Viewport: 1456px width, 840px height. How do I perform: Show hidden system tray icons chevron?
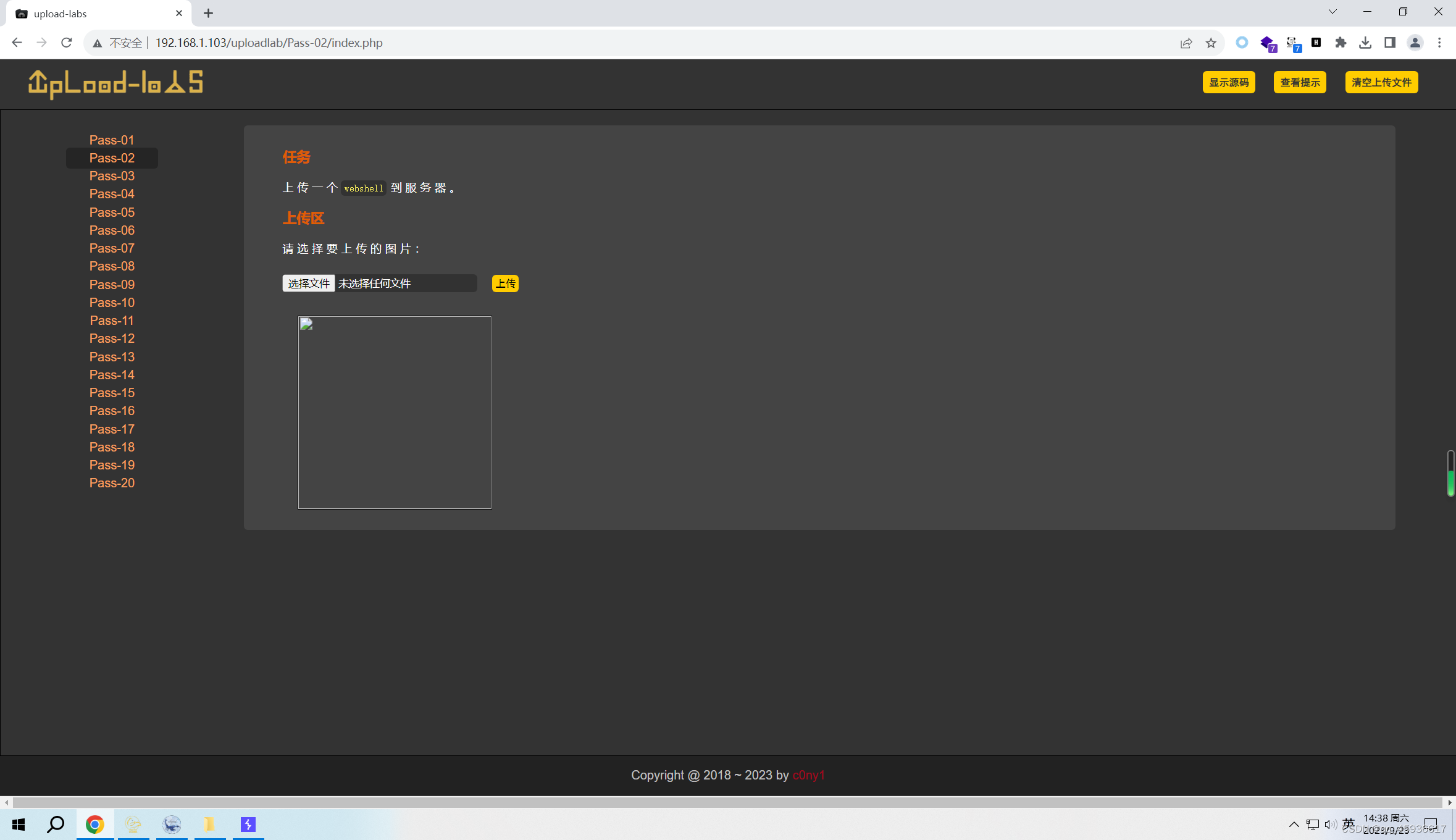click(x=1294, y=825)
